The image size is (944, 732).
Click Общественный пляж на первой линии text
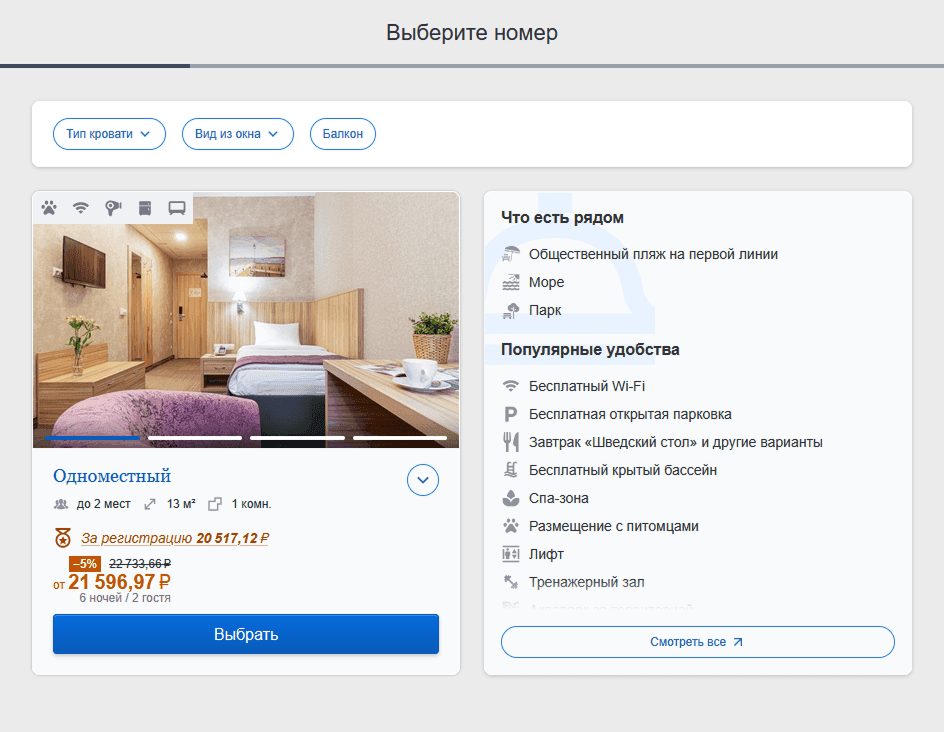[653, 254]
